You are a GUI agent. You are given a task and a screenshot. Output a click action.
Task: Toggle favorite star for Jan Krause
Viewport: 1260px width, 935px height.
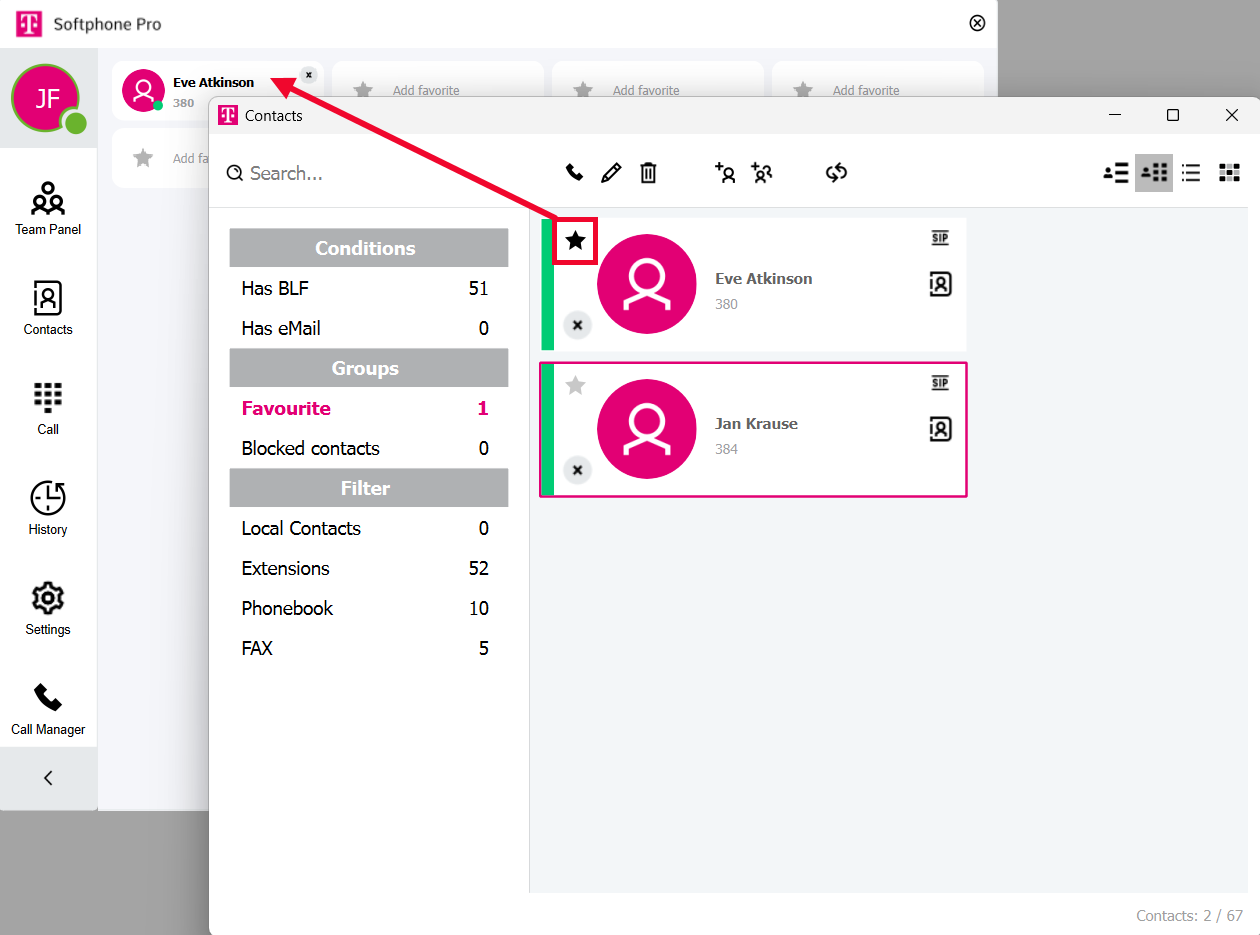click(575, 385)
